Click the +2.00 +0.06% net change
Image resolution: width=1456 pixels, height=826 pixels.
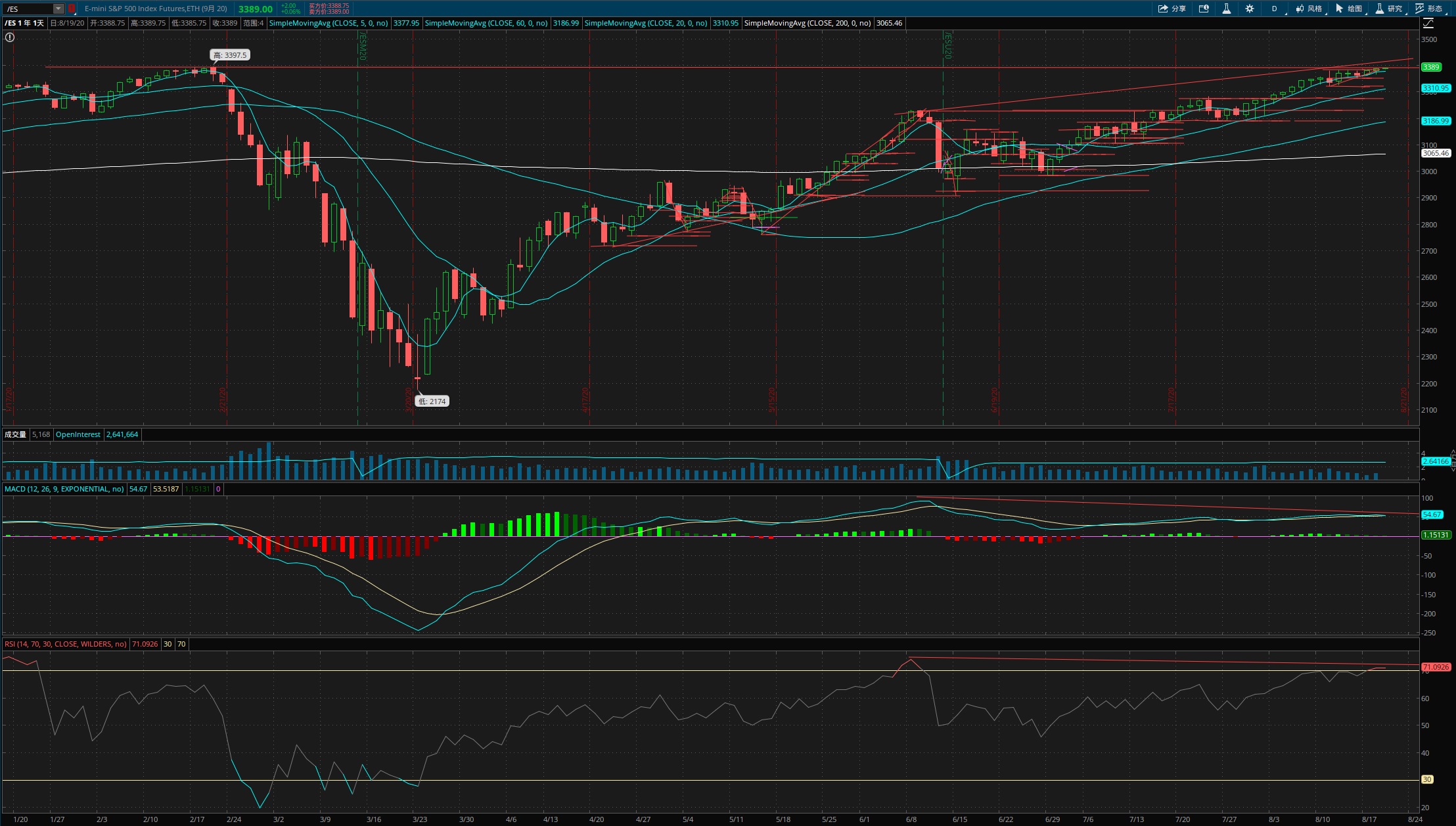(290, 9)
